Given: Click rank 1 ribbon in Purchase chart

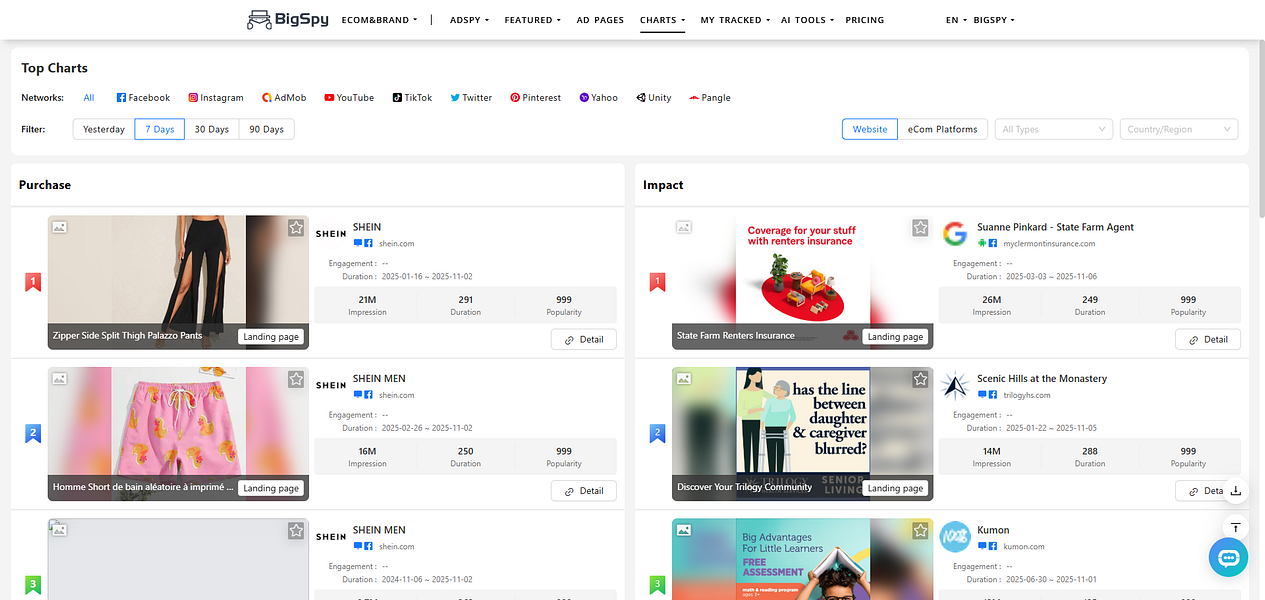Looking at the screenshot, I should 33,283.
